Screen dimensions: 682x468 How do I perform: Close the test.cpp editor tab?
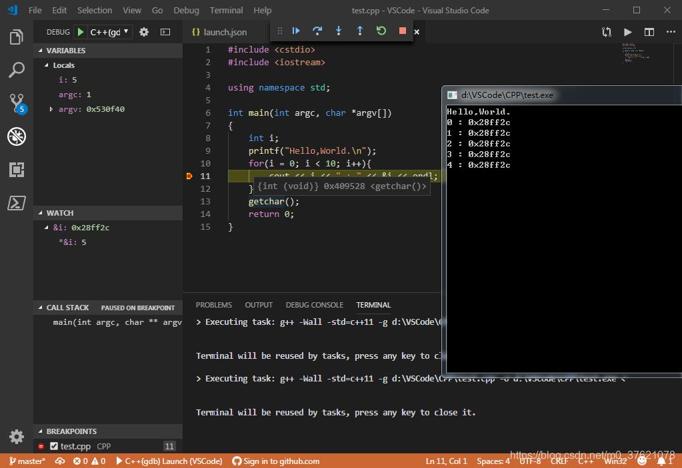tap(417, 32)
